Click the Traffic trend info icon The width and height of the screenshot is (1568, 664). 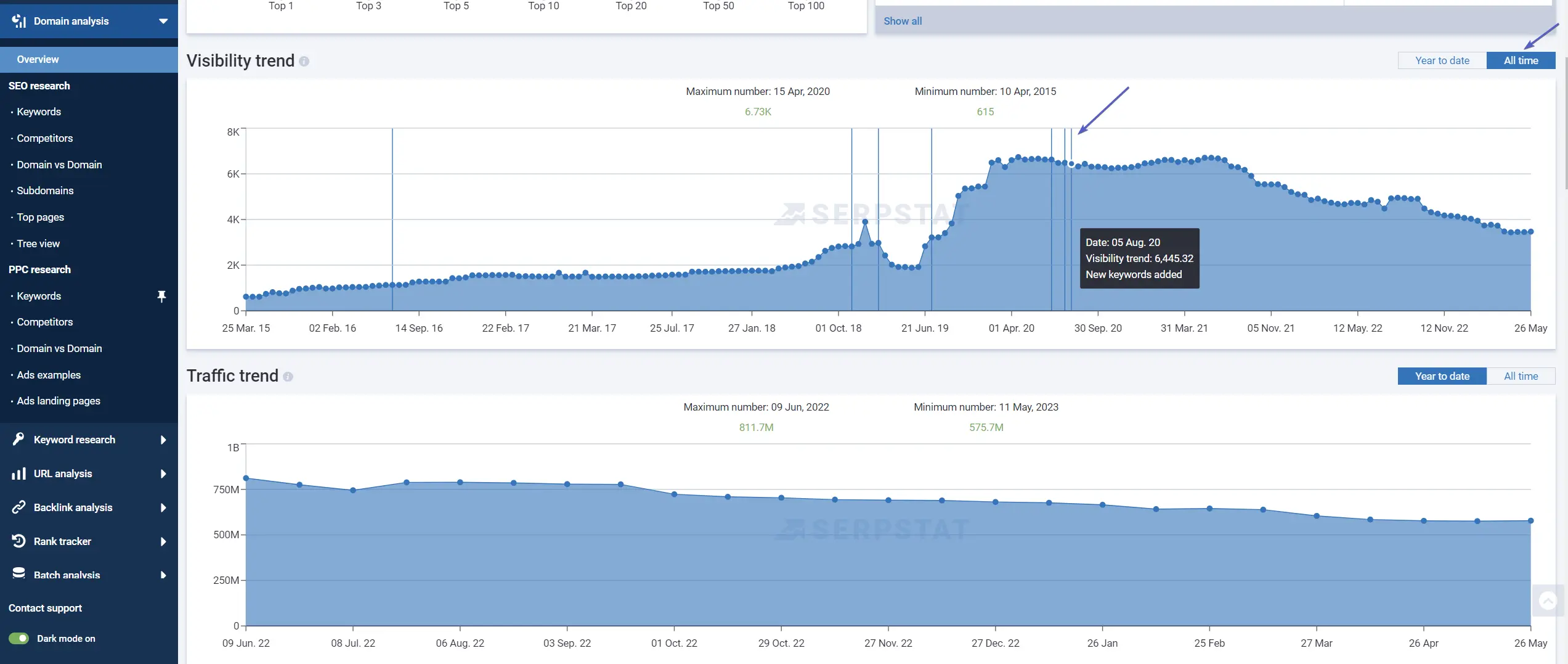[288, 377]
